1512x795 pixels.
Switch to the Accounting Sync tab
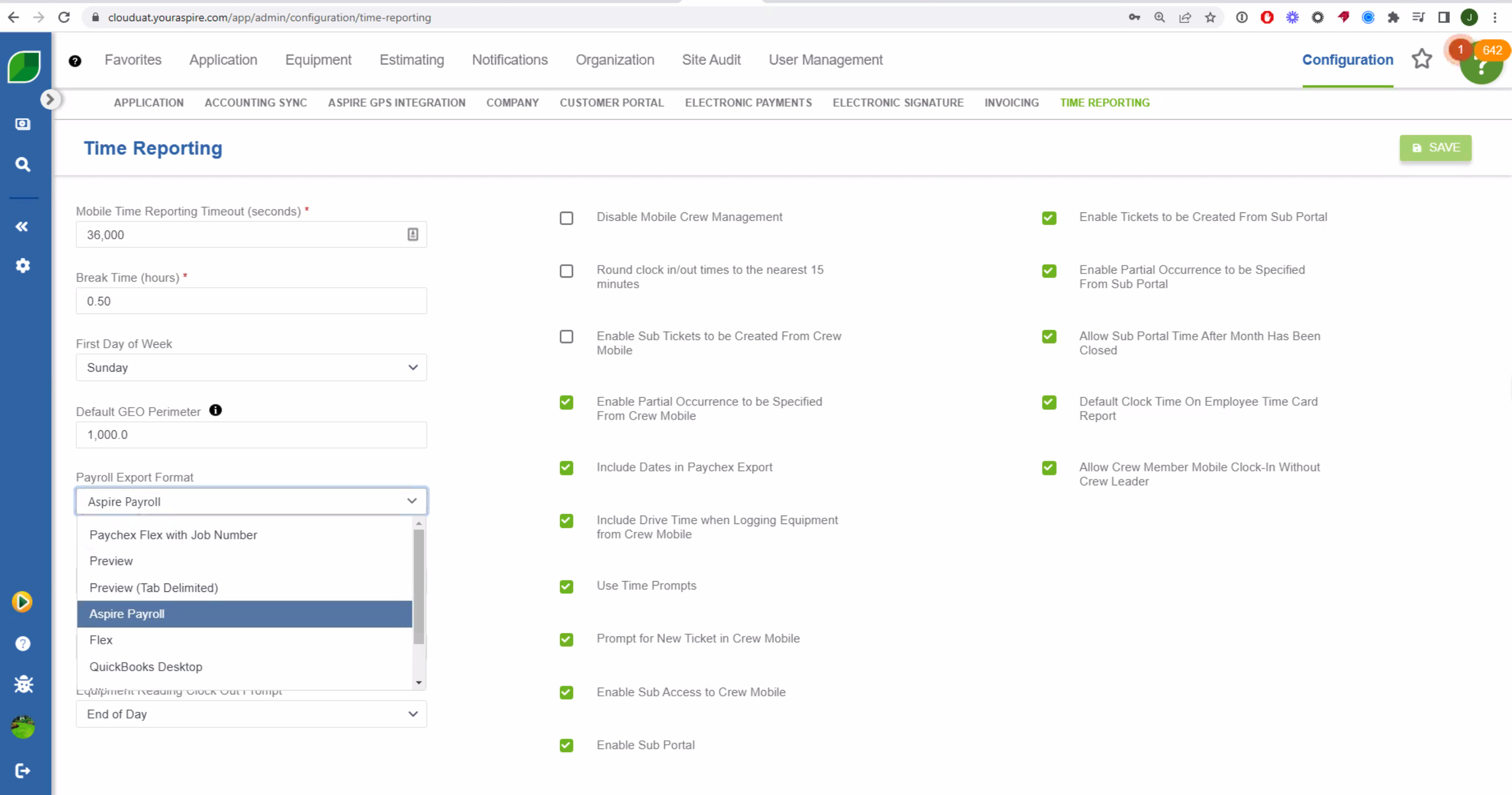[x=255, y=103]
